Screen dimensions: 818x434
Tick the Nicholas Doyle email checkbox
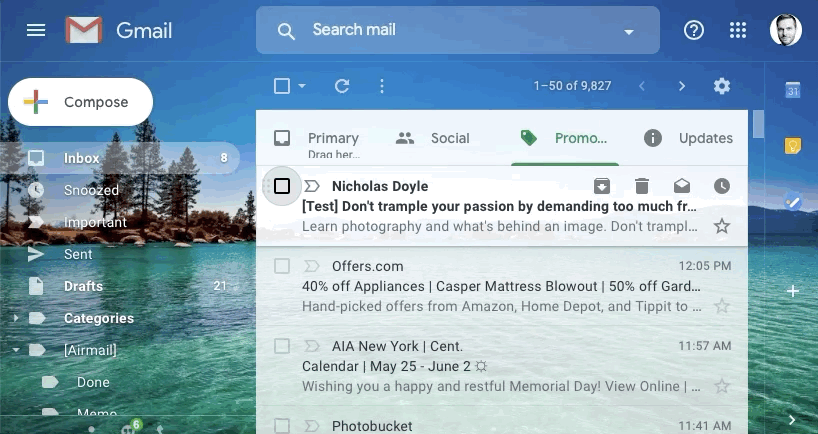click(x=282, y=186)
